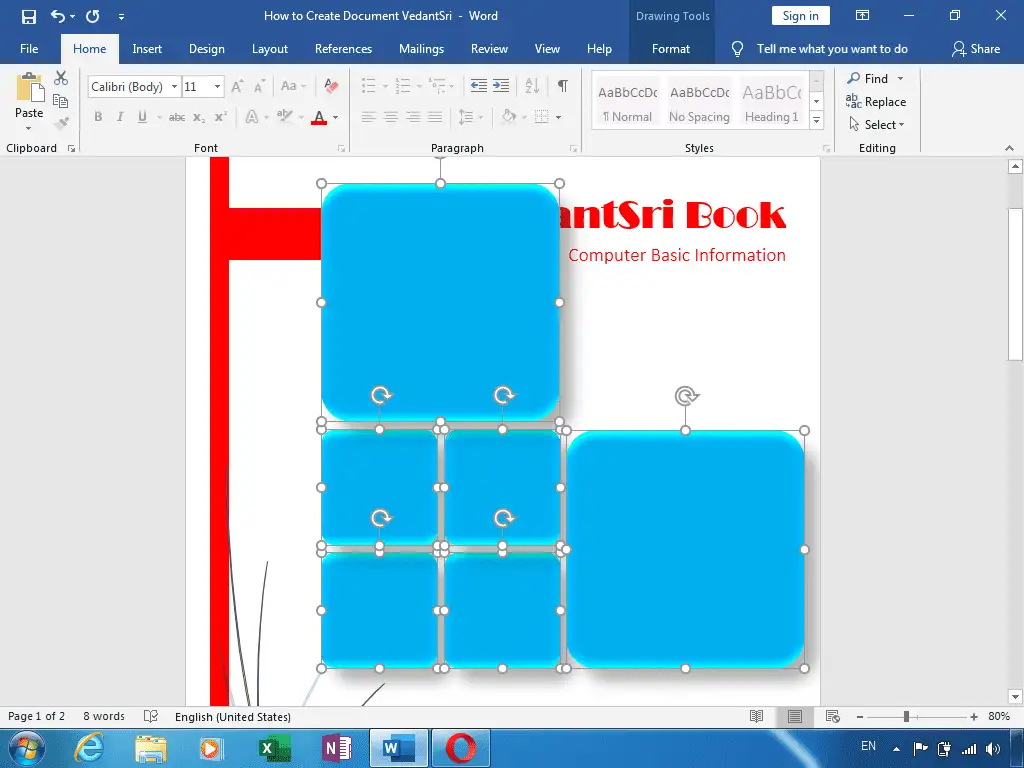The width and height of the screenshot is (1024, 768).
Task: Click the Redo/Repeat icon
Action: click(93, 16)
